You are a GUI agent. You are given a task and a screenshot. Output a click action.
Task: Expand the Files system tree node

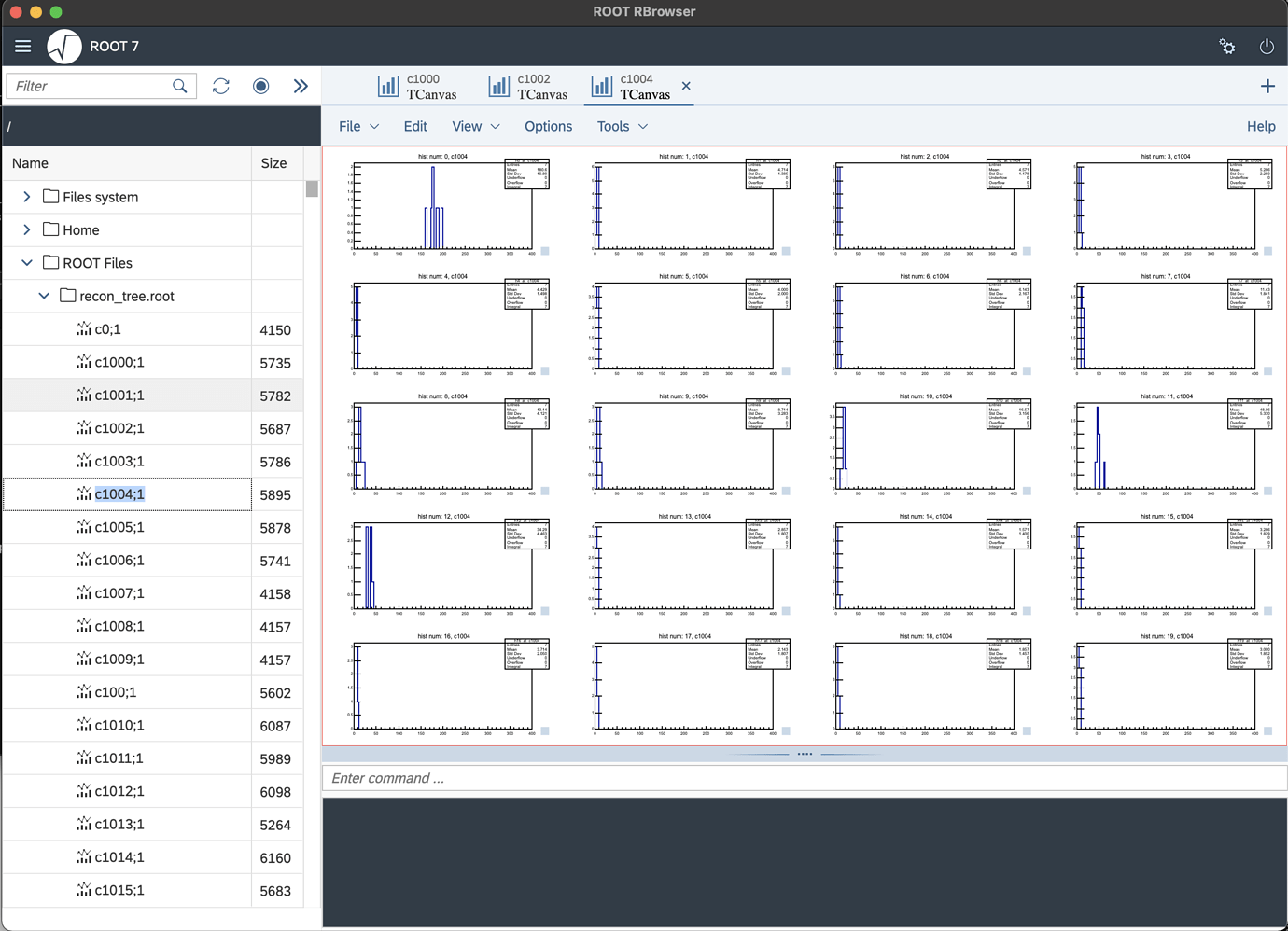tap(26, 197)
